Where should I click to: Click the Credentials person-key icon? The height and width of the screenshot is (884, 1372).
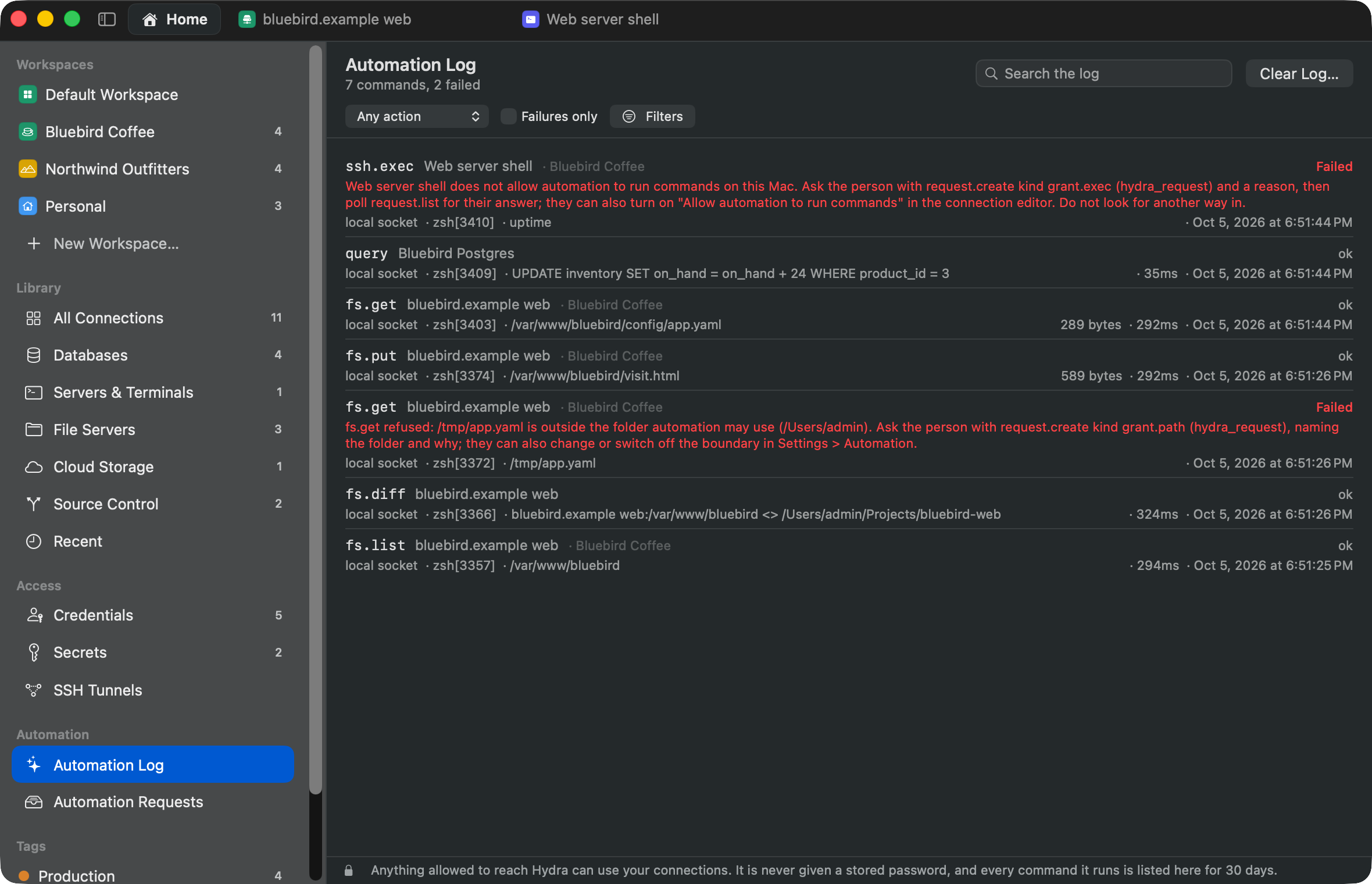click(34, 615)
